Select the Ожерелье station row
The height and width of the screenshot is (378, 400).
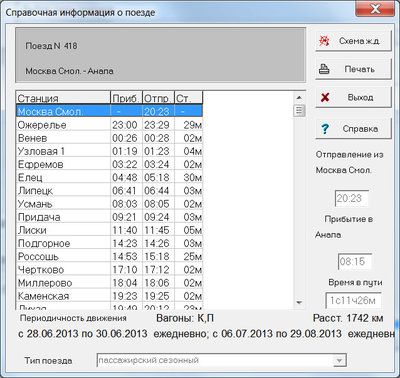109,125
